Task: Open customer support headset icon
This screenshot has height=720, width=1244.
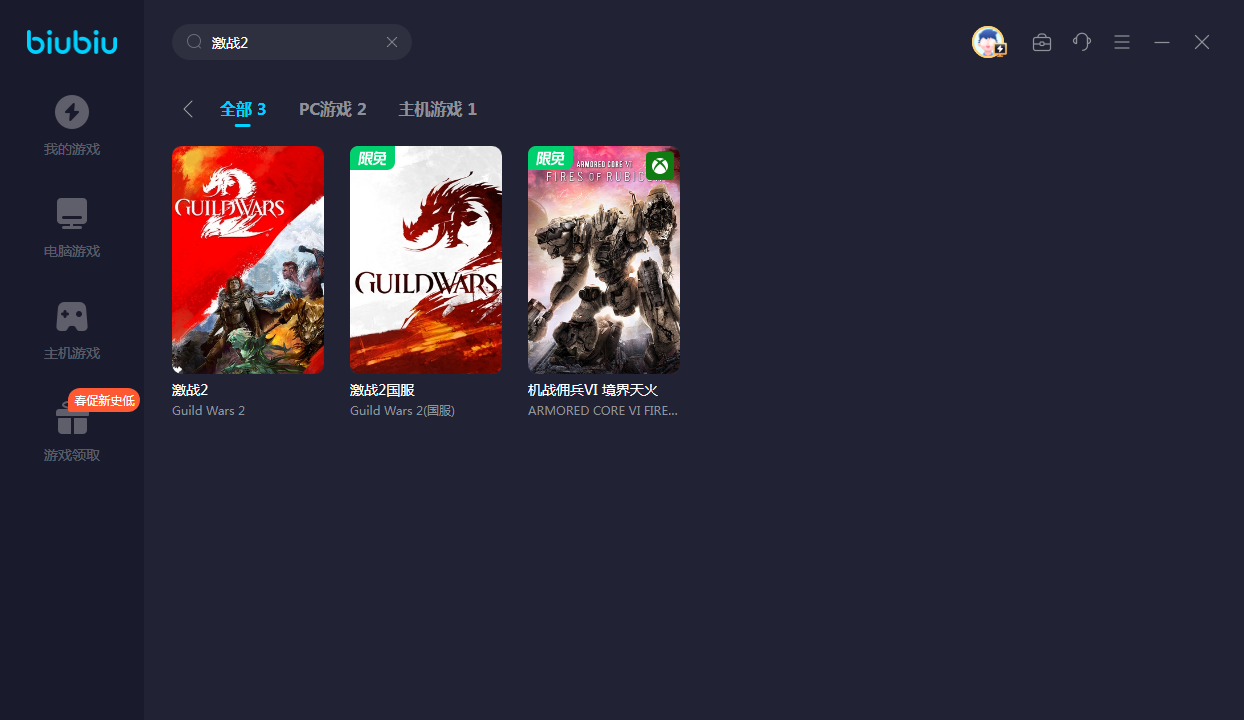Action: (x=1082, y=42)
